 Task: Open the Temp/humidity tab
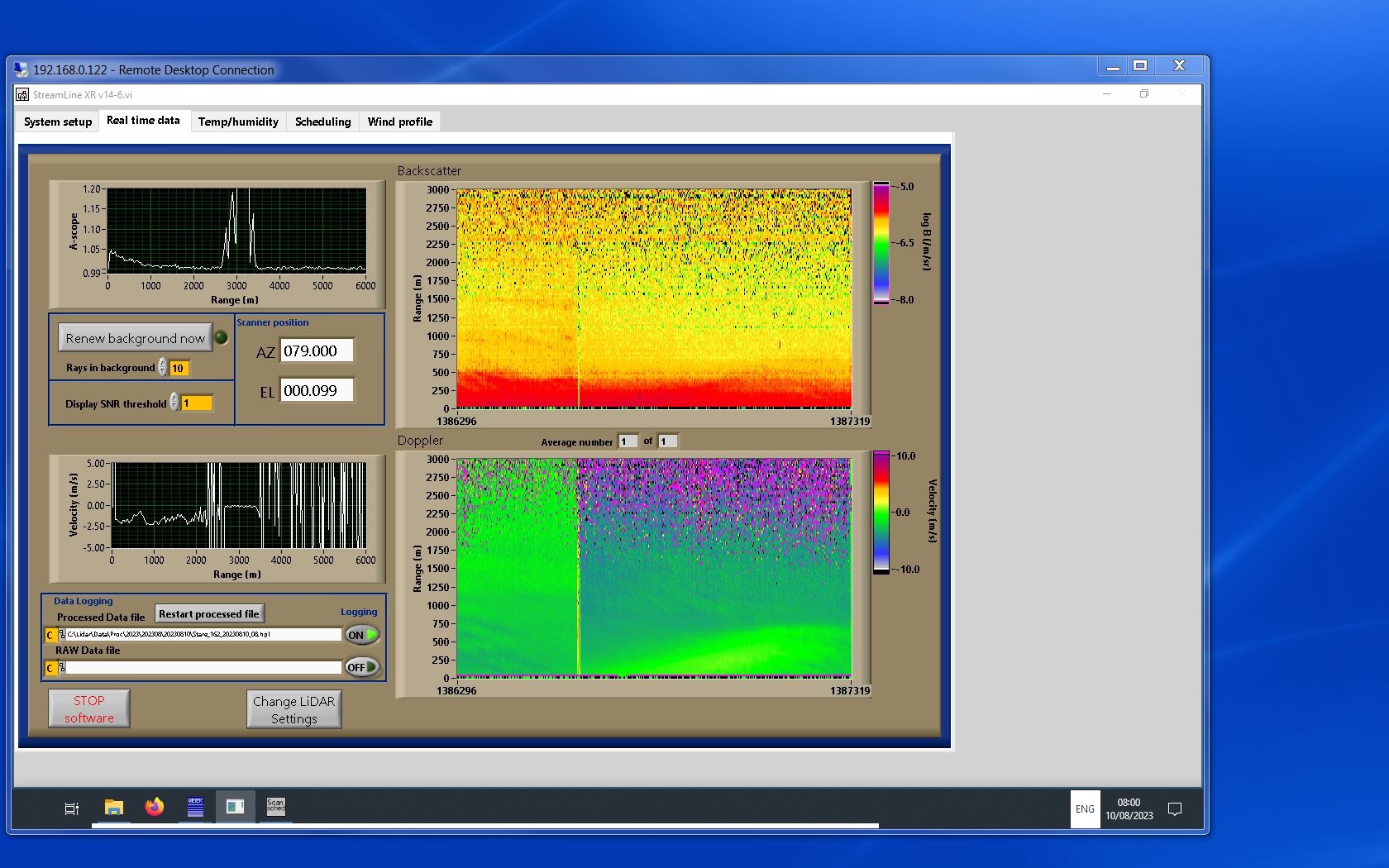click(238, 122)
